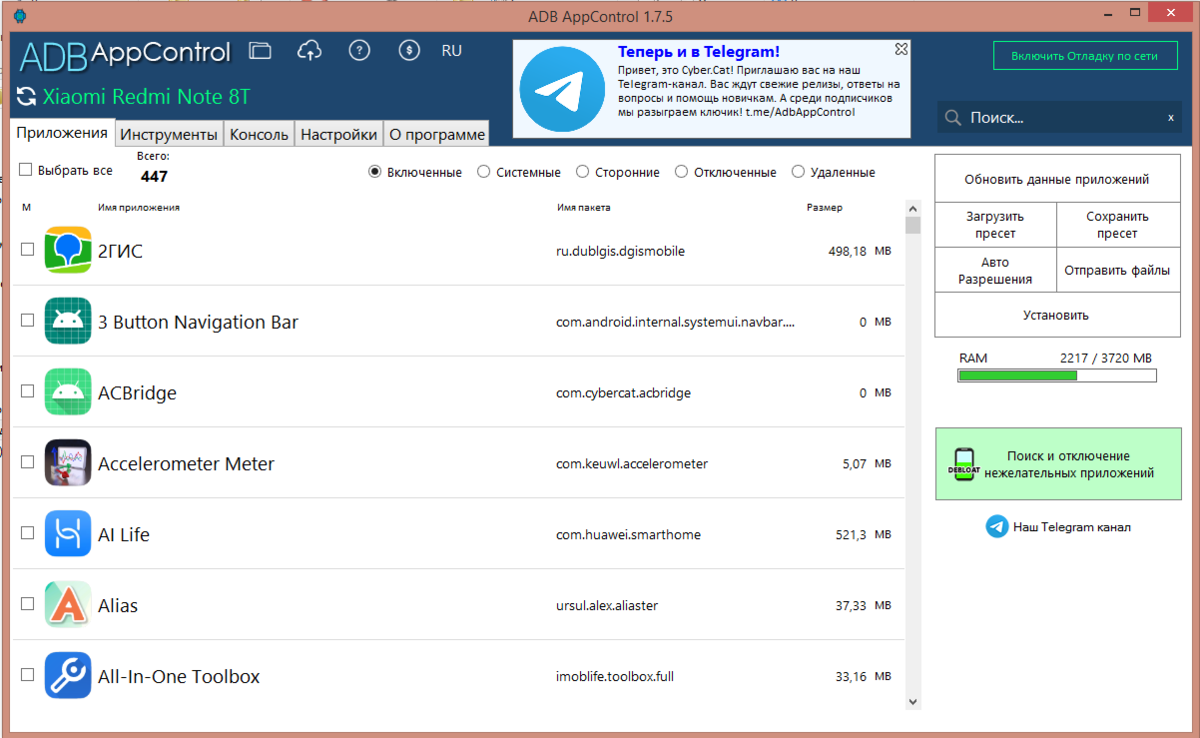The height and width of the screenshot is (738, 1200).
Task: Click the Отправить файлы button
Action: pos(1118,270)
